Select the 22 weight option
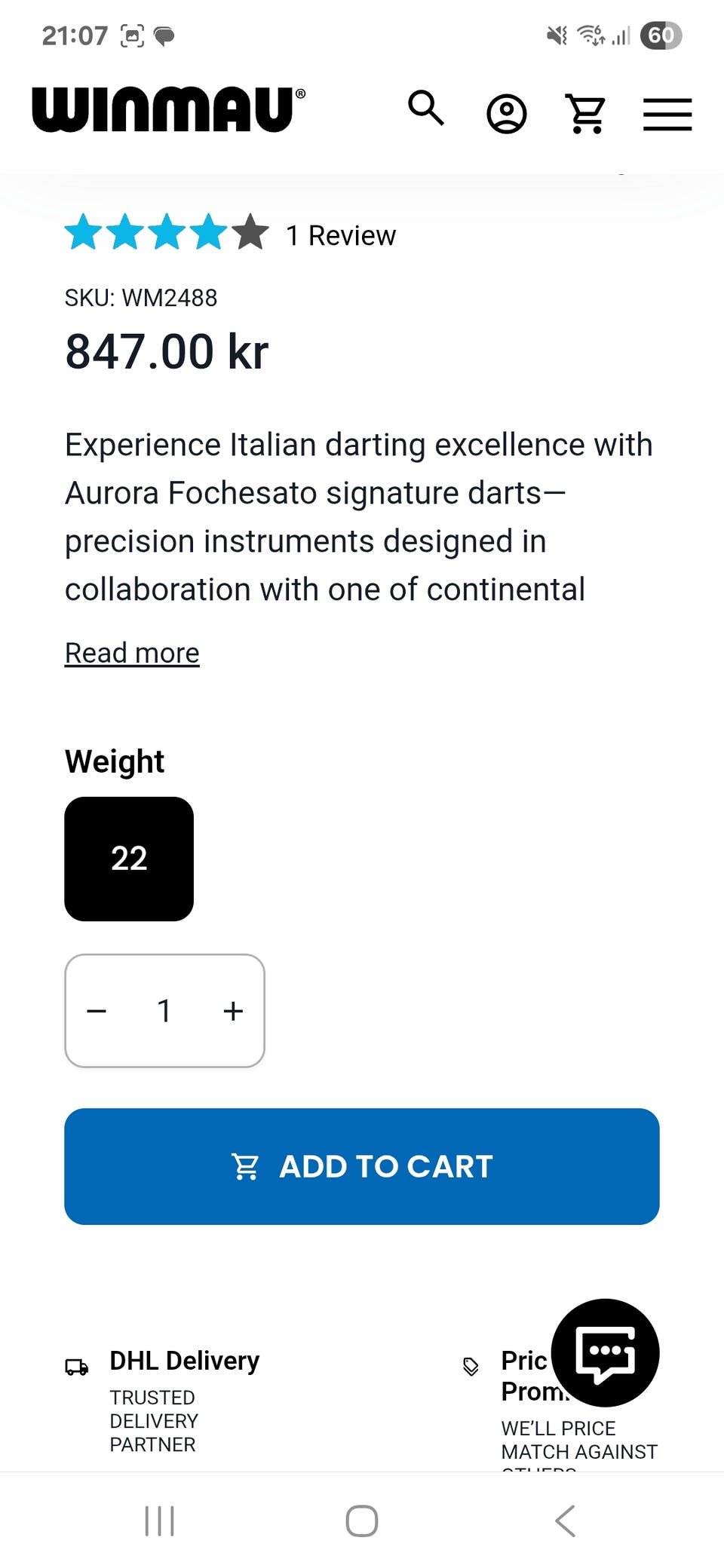 click(129, 859)
